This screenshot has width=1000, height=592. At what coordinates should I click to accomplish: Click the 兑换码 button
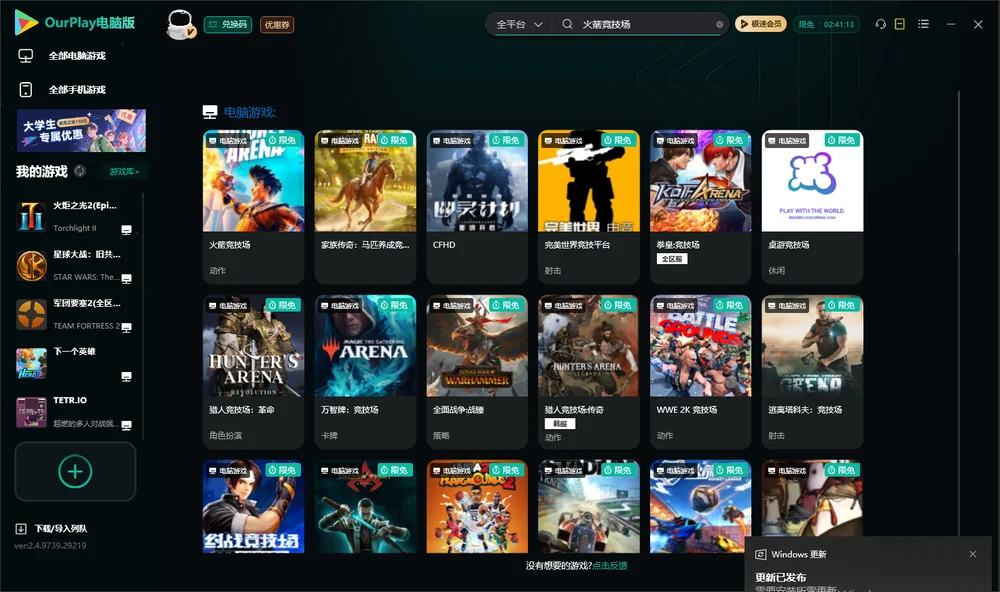pyautogui.click(x=228, y=24)
